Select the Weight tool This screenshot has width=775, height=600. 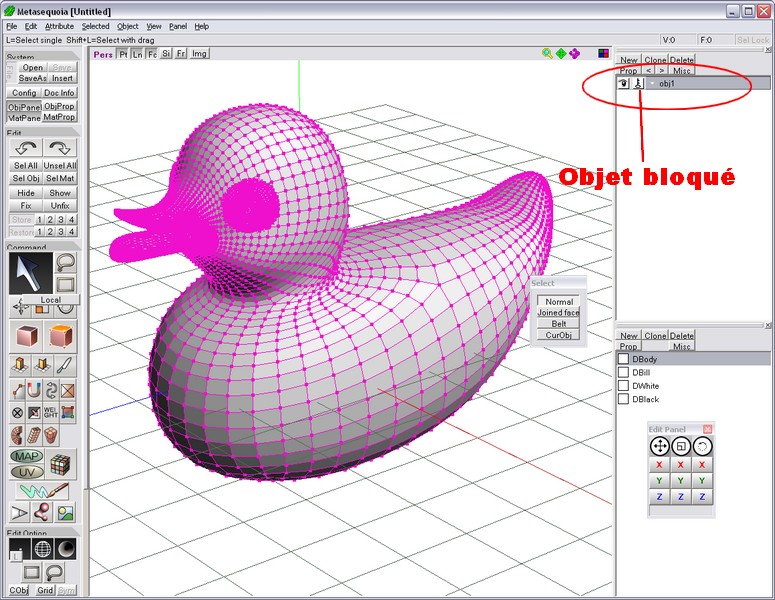tap(51, 412)
